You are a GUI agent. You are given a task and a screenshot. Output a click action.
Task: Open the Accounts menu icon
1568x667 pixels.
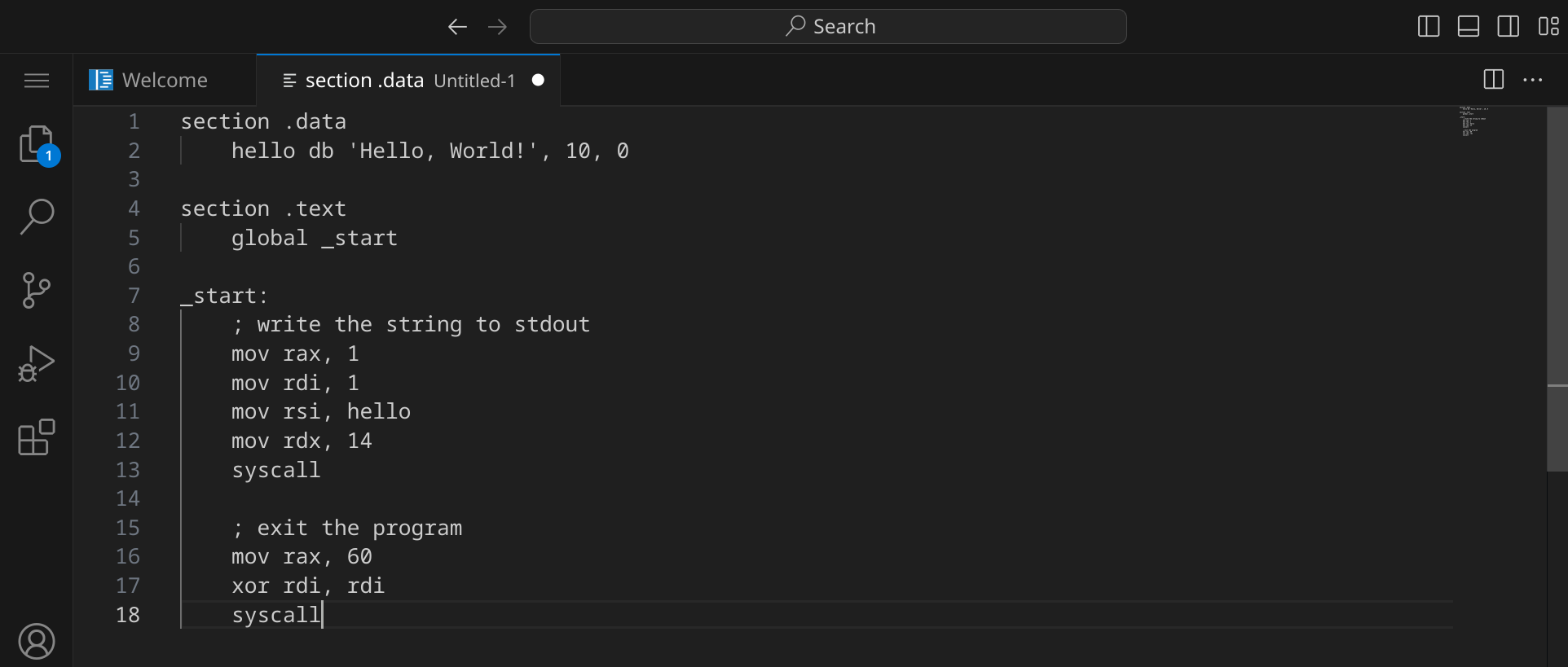[37, 641]
